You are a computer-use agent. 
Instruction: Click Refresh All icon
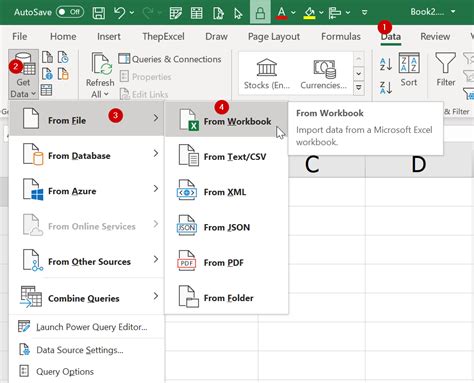100,75
